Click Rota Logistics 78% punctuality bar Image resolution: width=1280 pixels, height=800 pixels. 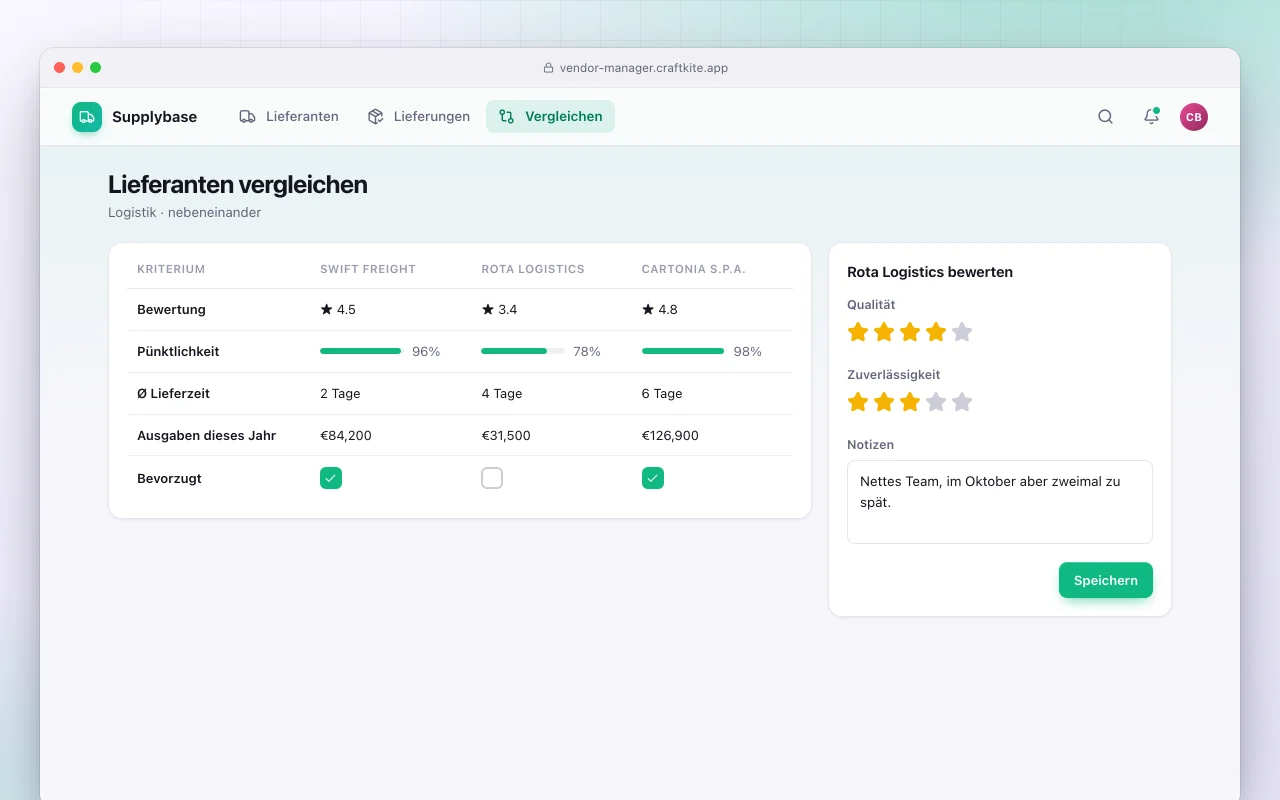(x=523, y=351)
